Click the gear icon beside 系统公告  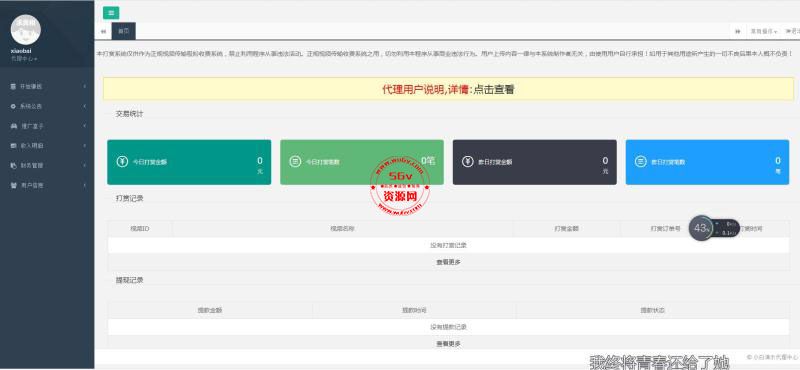click(x=13, y=106)
